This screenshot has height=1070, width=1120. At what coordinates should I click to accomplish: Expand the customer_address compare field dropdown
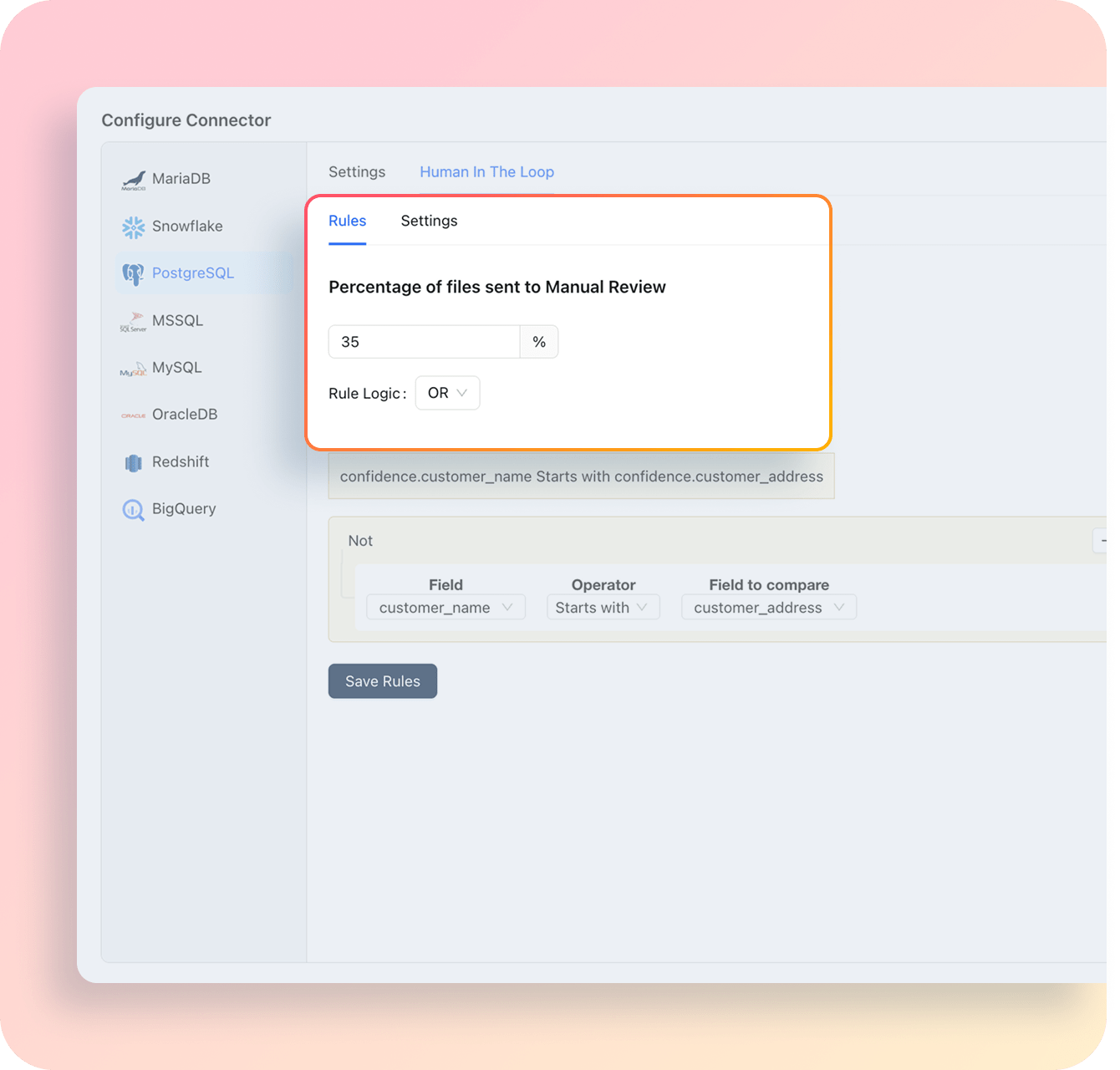coord(768,608)
